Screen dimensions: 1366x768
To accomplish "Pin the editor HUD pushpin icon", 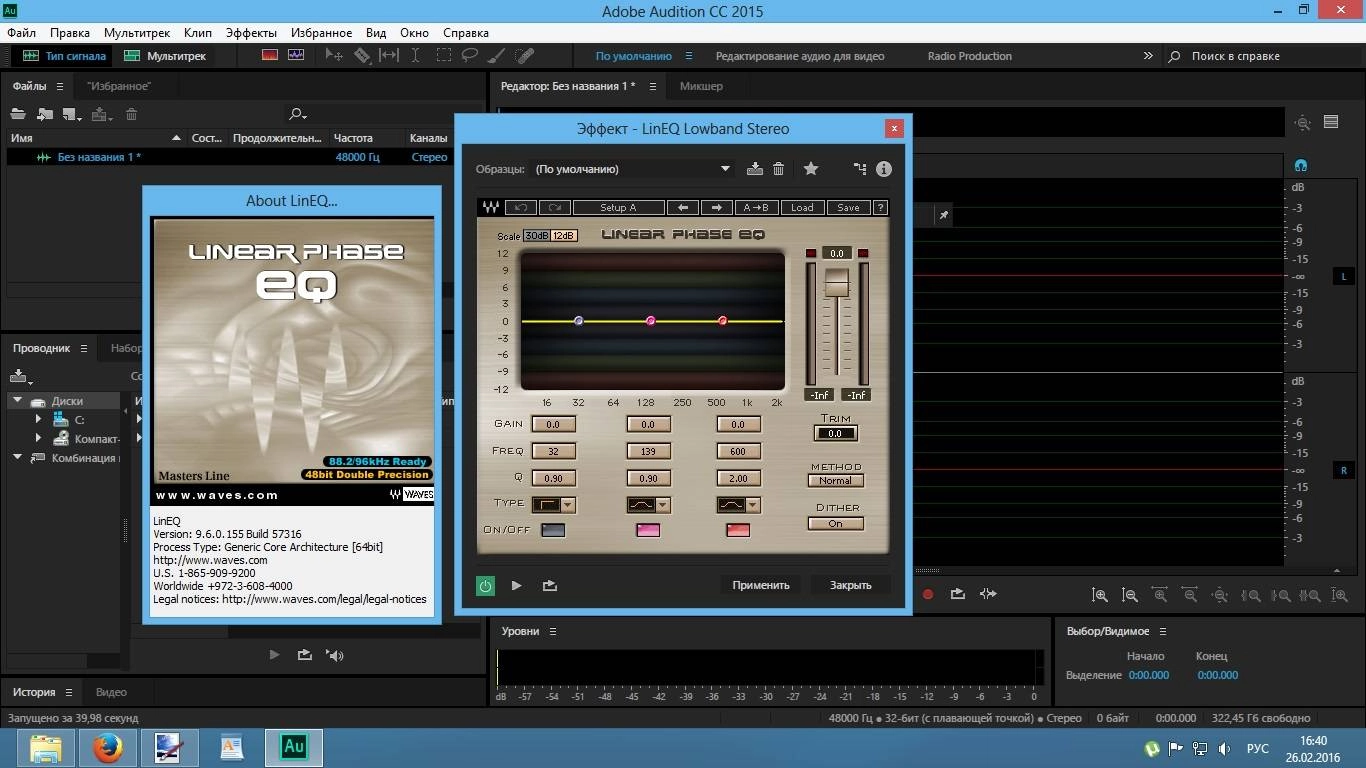I will point(943,215).
